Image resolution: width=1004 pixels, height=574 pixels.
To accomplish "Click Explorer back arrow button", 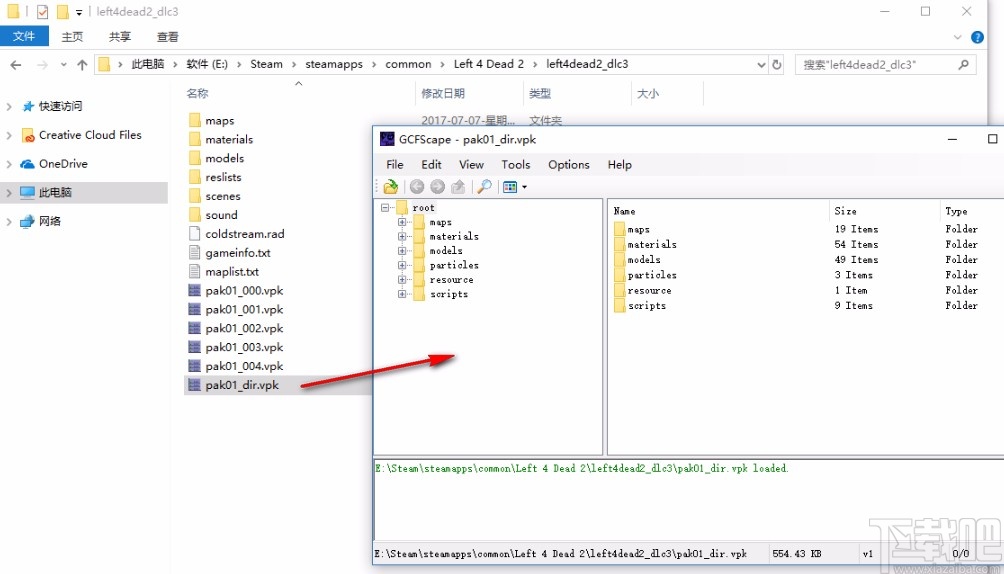I will [x=16, y=65].
